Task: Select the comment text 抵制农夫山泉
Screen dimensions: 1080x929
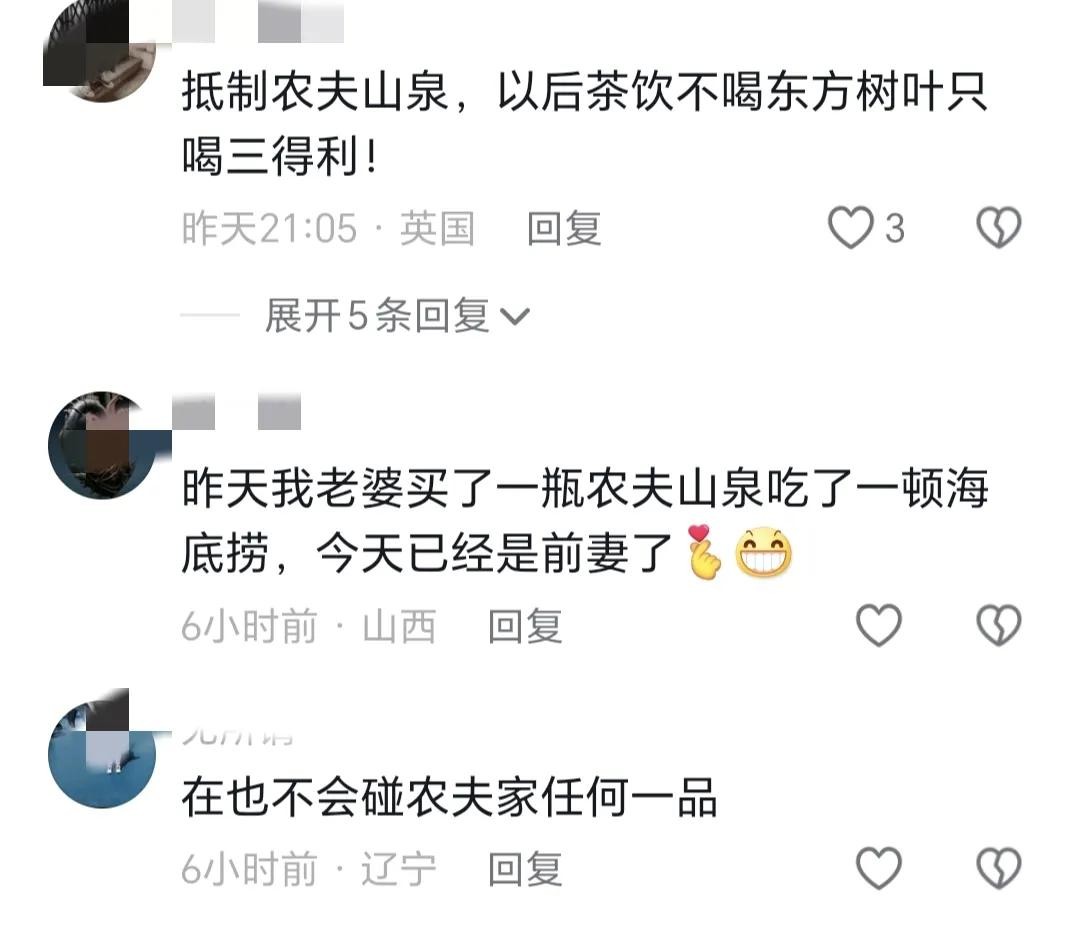Action: pyautogui.click(x=315, y=92)
